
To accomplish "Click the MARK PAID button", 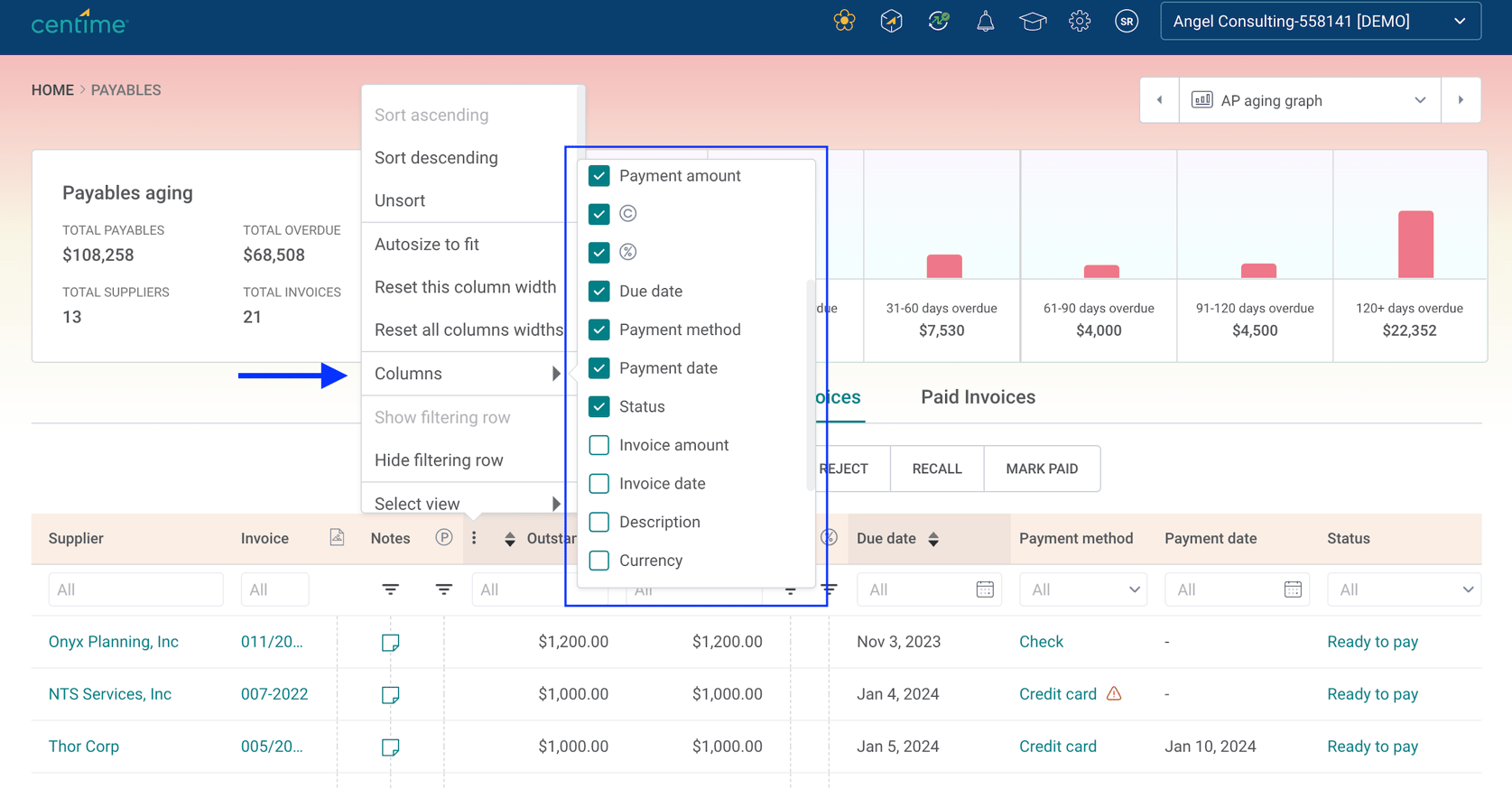I will [1042, 469].
